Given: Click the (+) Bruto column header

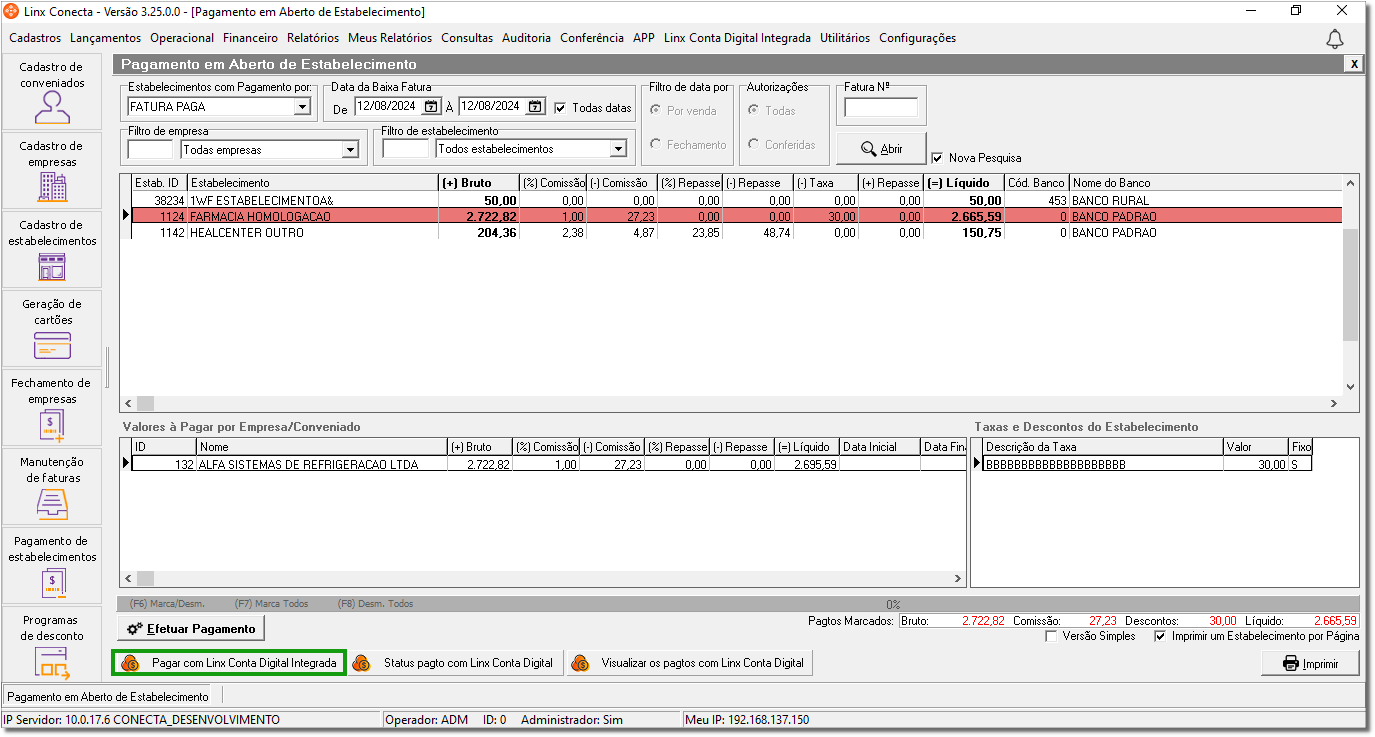Looking at the screenshot, I should (479, 183).
